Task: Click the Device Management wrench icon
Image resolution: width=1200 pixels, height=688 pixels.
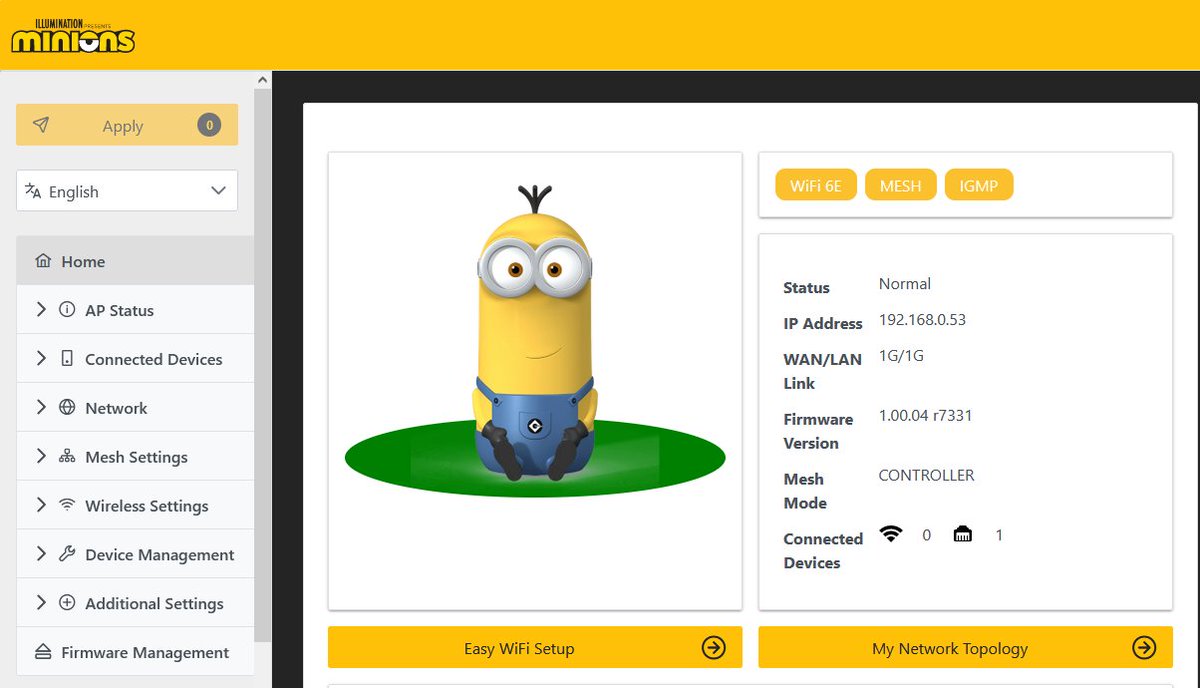Action: pyautogui.click(x=67, y=554)
